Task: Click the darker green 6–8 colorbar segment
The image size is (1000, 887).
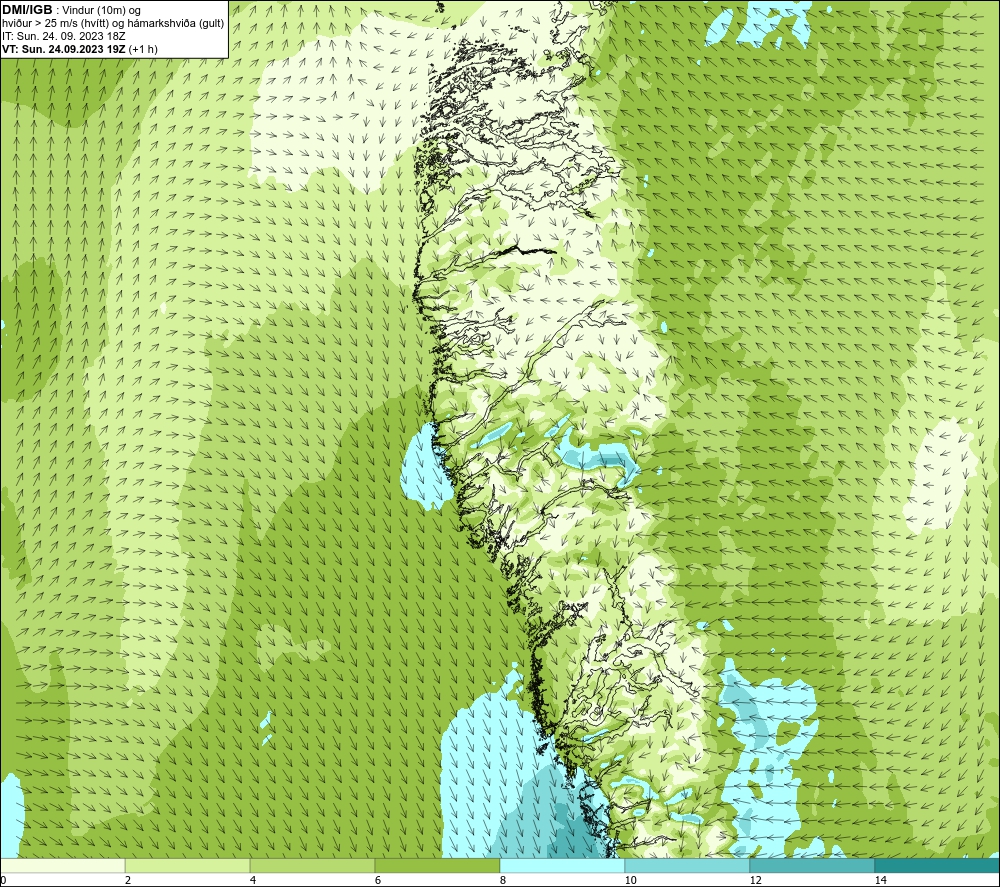Action: click(x=438, y=866)
